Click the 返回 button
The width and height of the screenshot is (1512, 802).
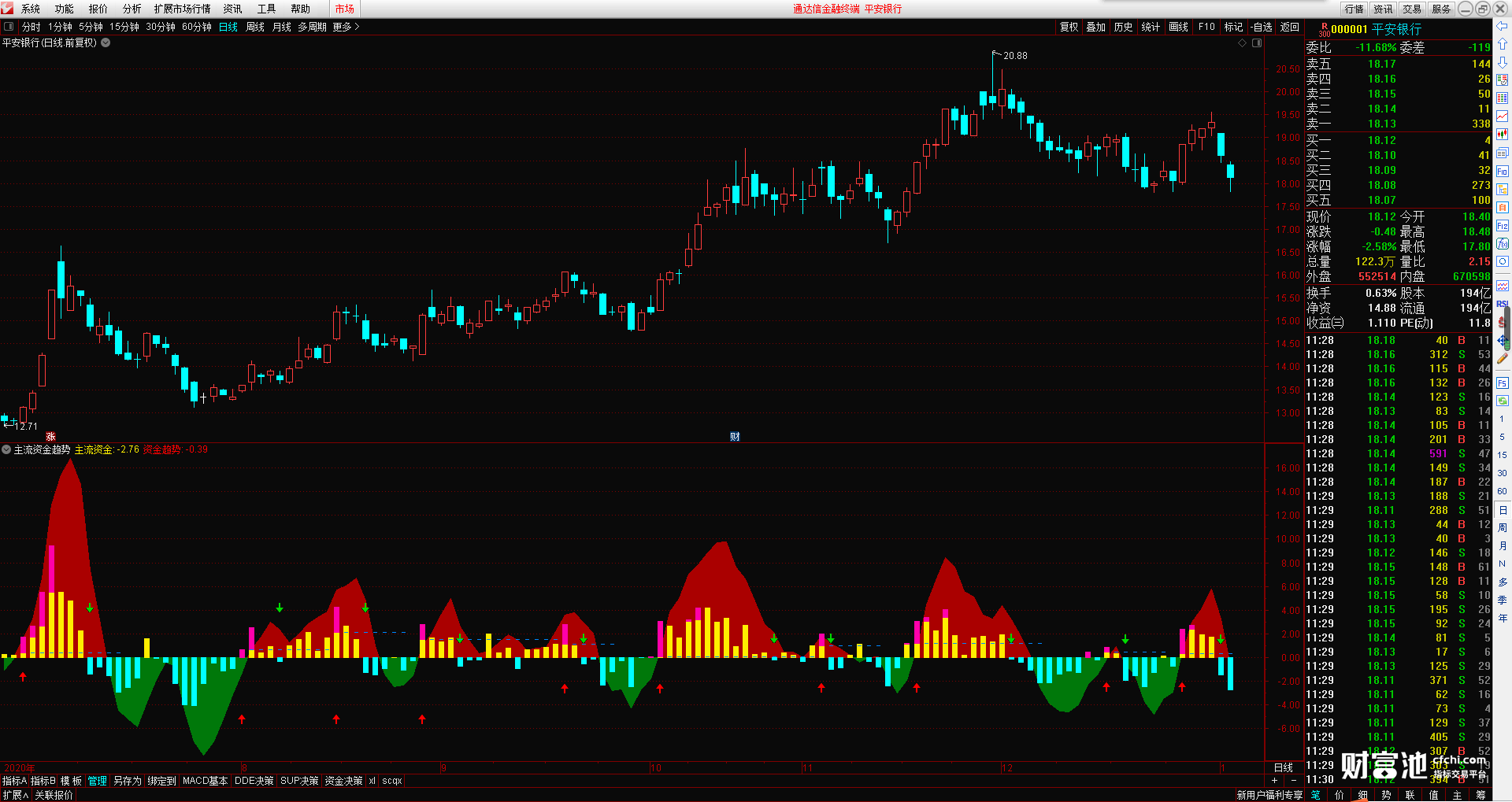pyautogui.click(x=1290, y=27)
